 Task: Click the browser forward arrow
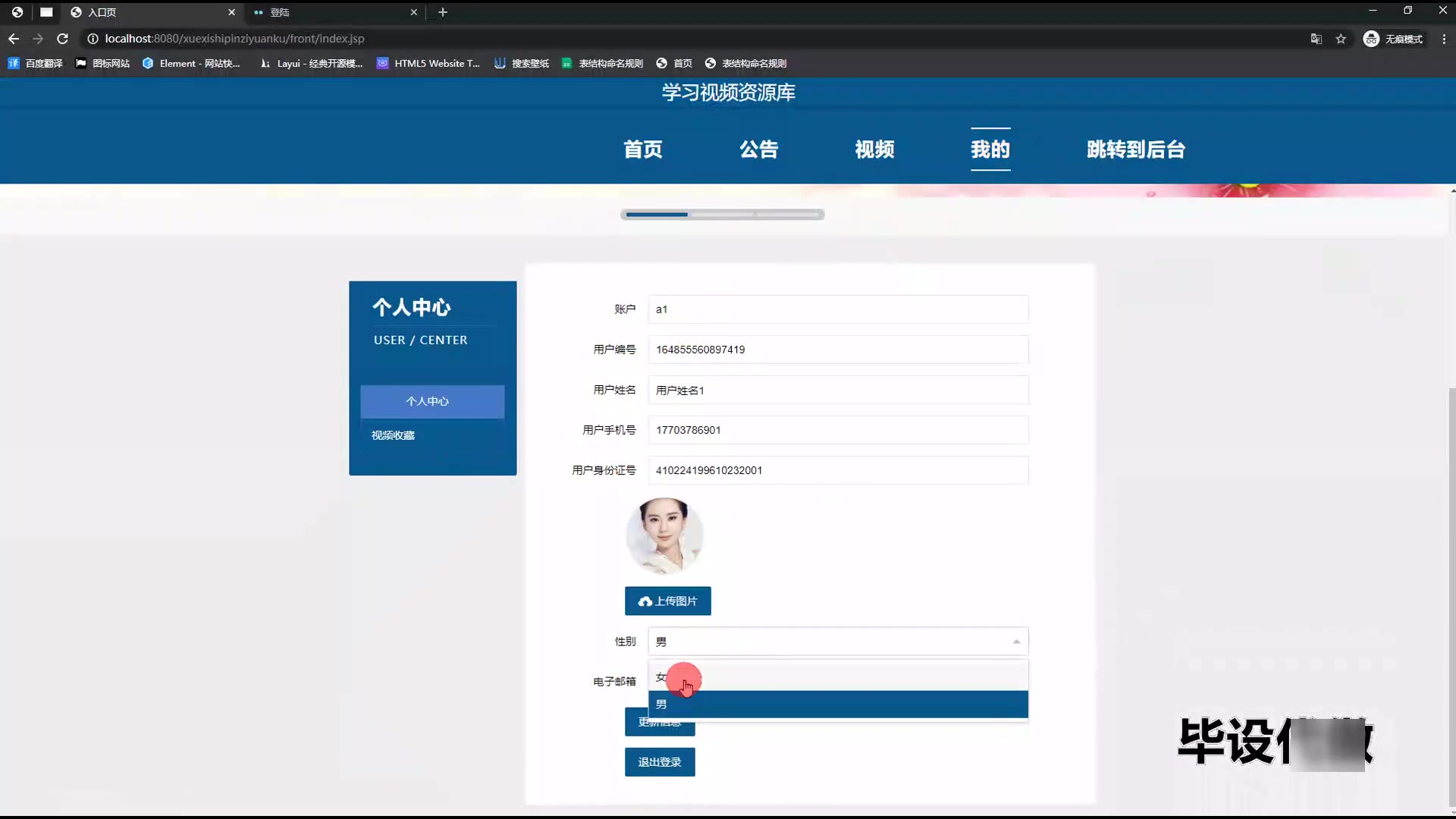click(x=38, y=39)
